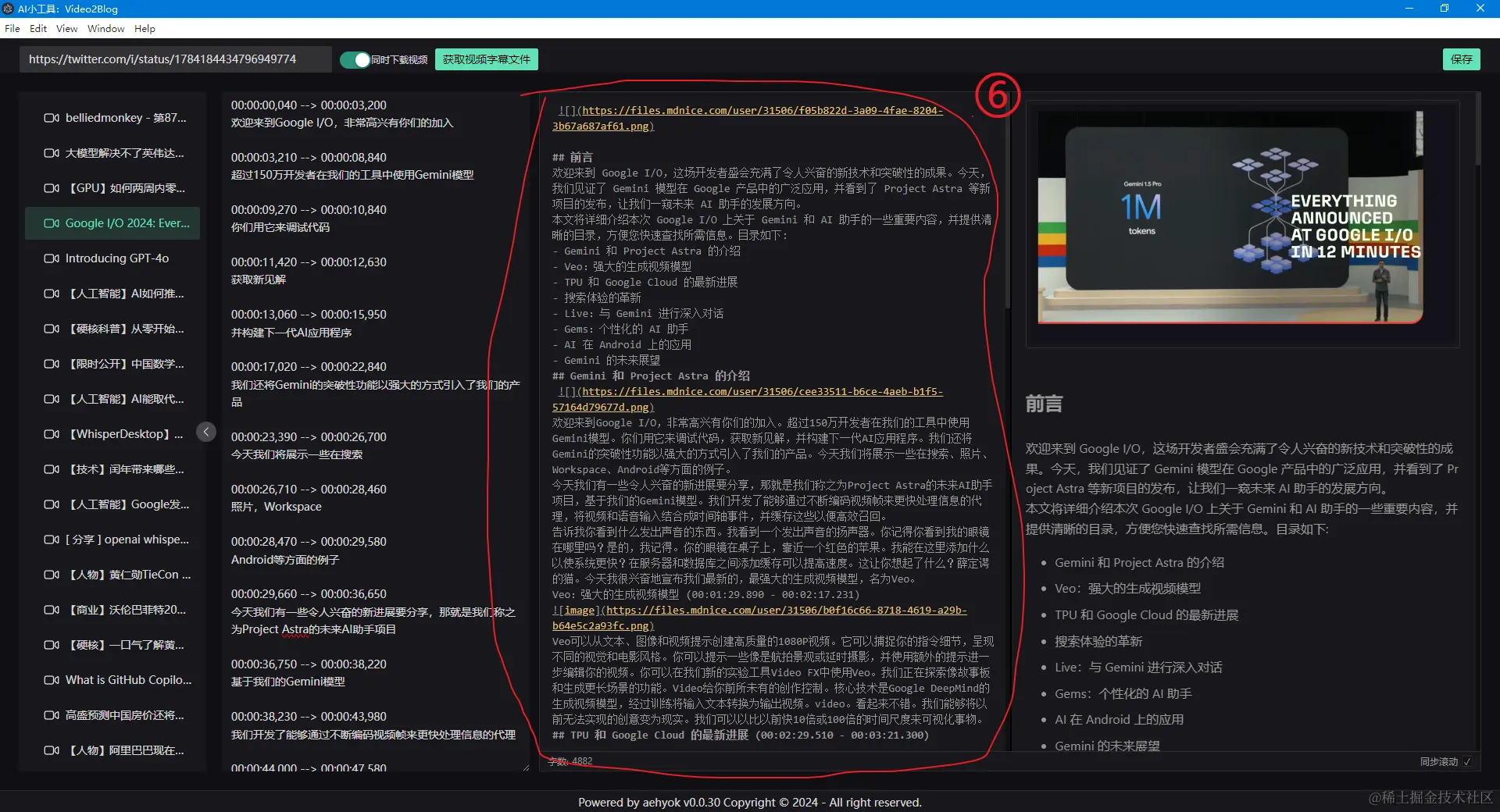Click subtitle line Android等方面的例子

click(x=285, y=560)
